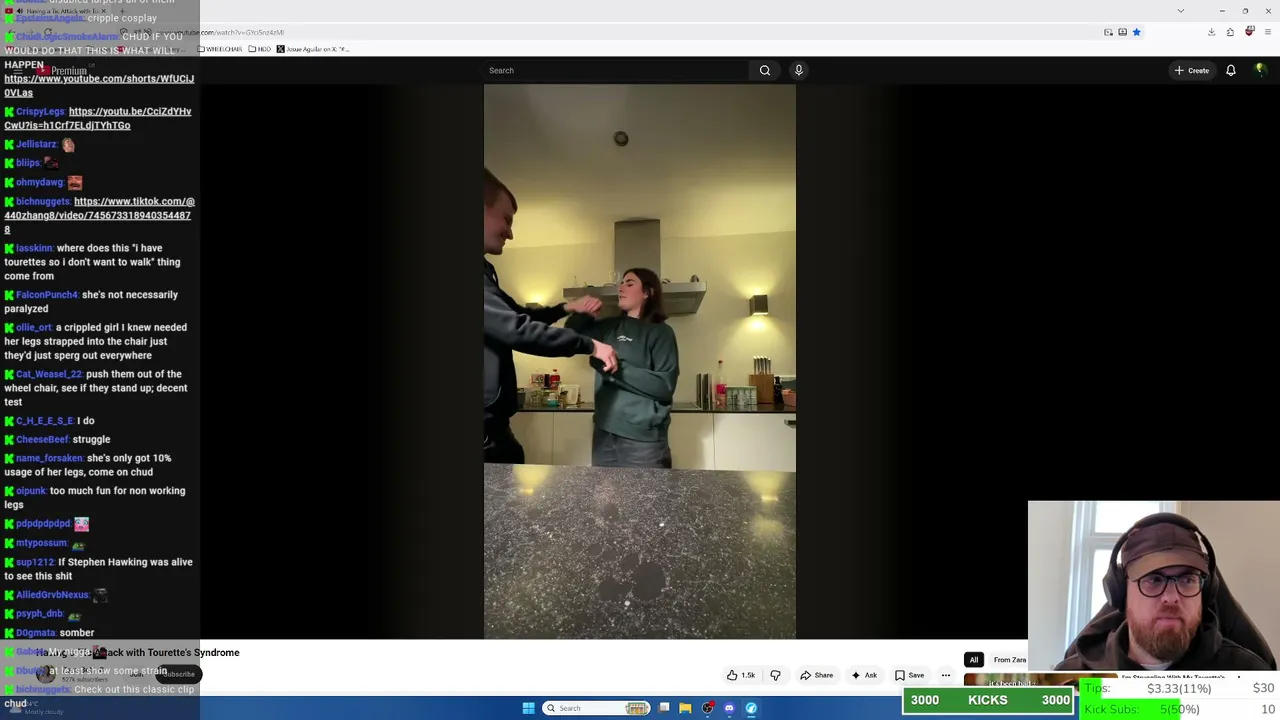This screenshot has width=1280, height=720.
Task: Open Discord from the taskbar
Action: 729,708
